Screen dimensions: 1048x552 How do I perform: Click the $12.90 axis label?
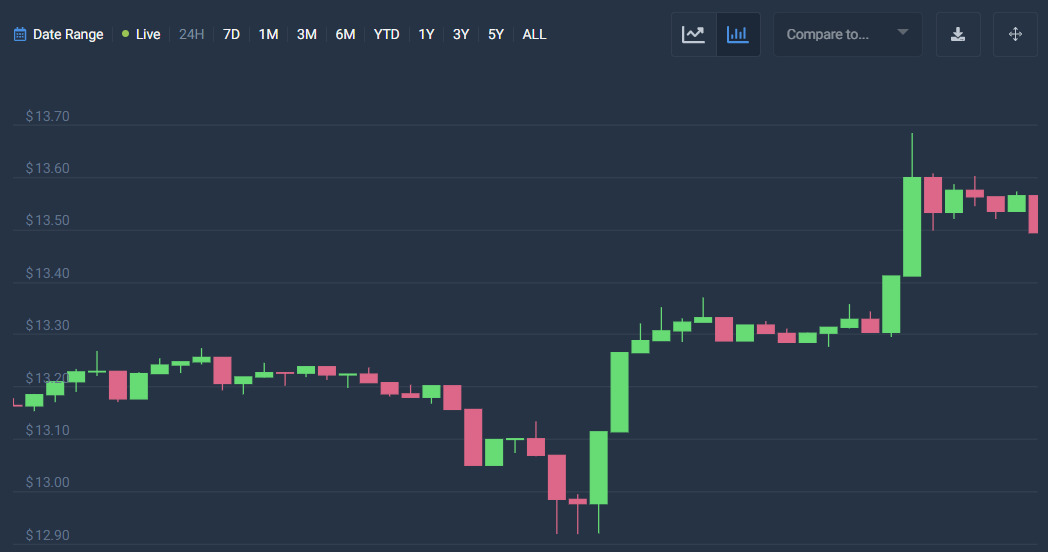[47, 535]
